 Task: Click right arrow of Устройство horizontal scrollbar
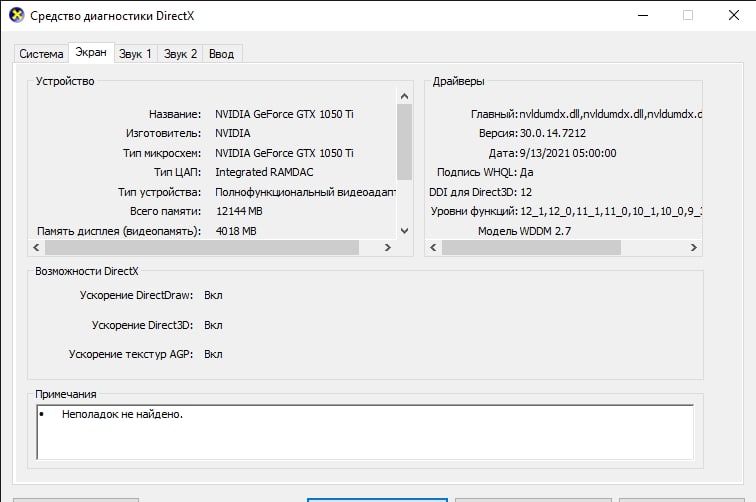pos(388,247)
